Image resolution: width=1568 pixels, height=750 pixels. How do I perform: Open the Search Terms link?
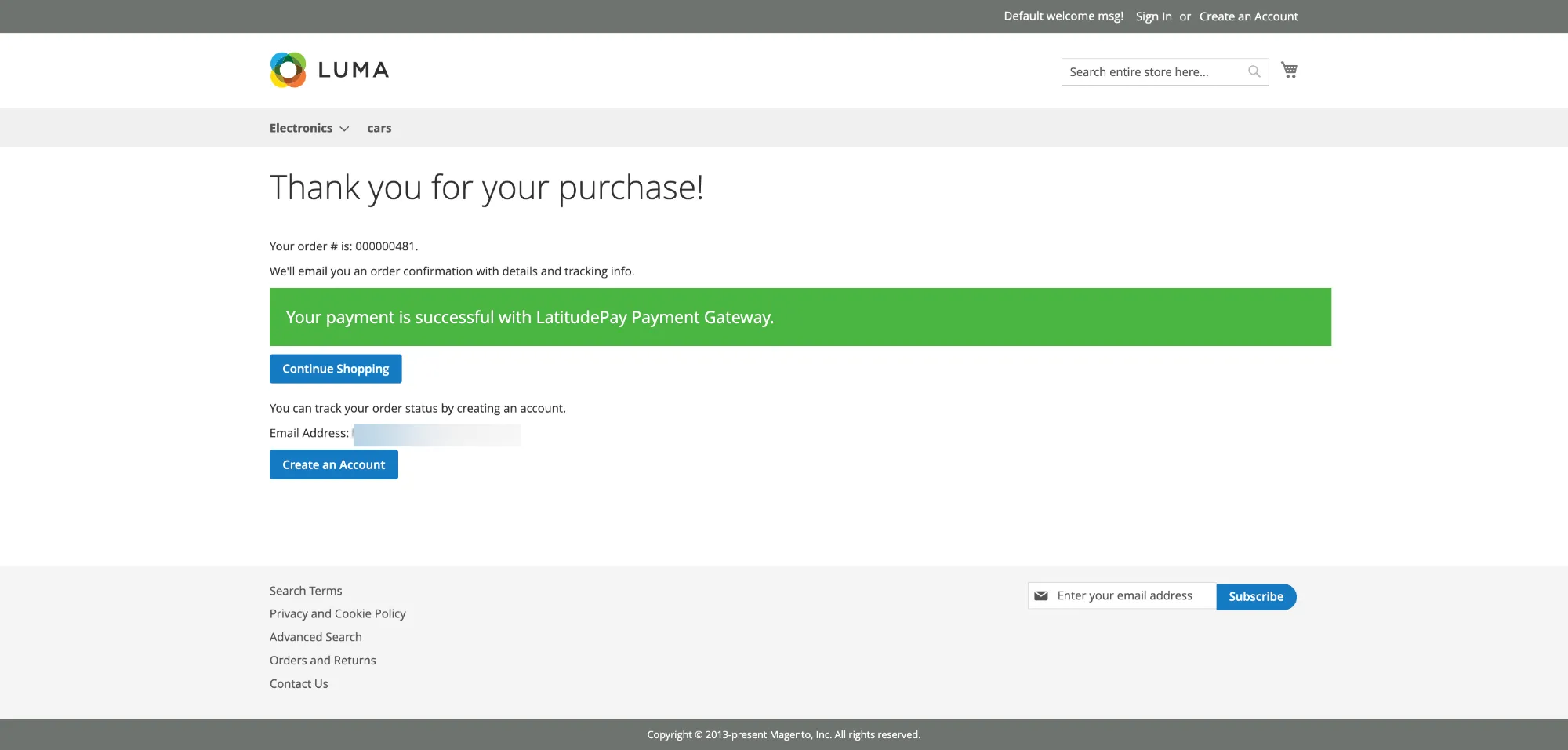pos(306,591)
